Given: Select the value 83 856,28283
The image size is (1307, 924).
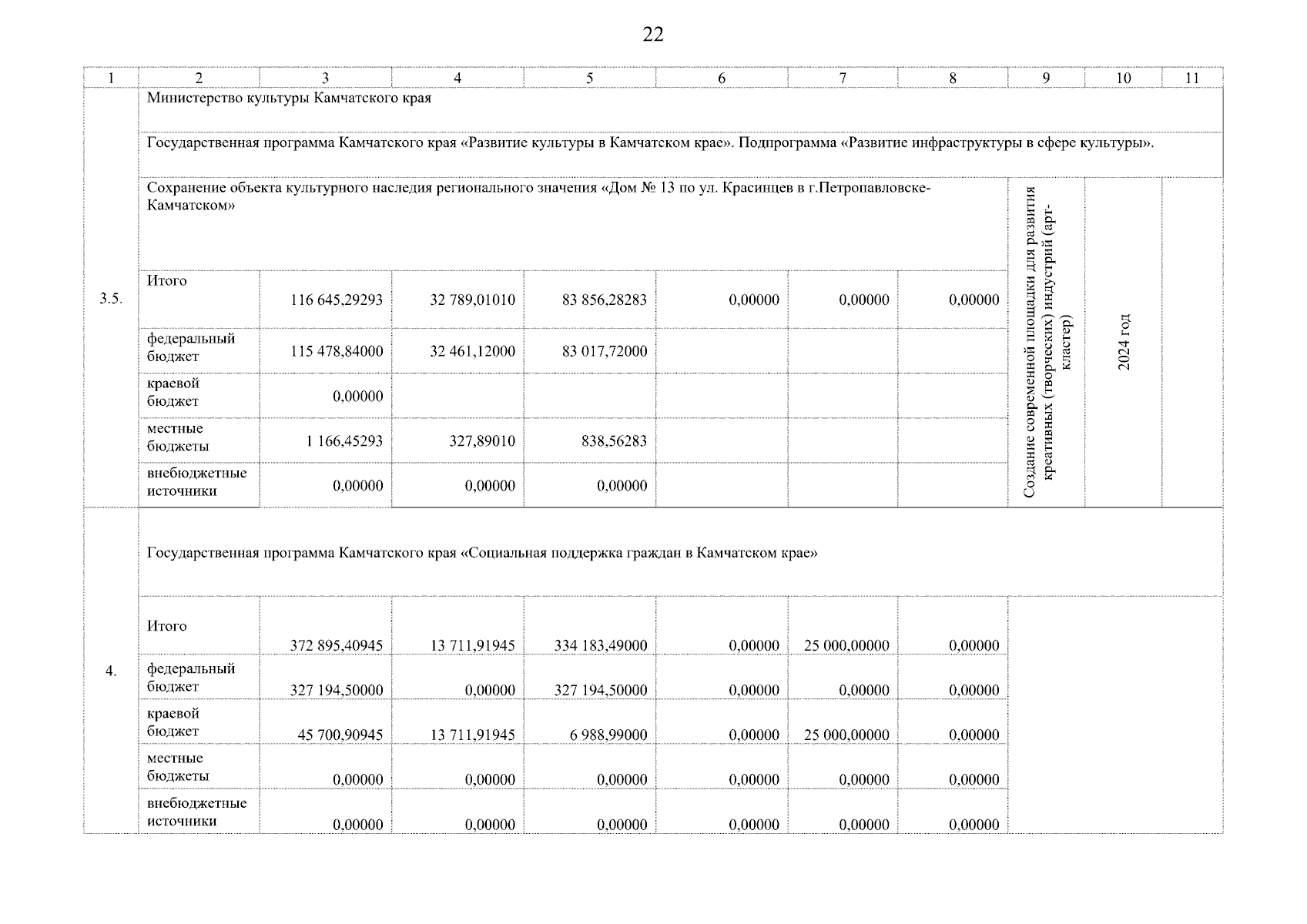Looking at the screenshot, I should coord(604,300).
